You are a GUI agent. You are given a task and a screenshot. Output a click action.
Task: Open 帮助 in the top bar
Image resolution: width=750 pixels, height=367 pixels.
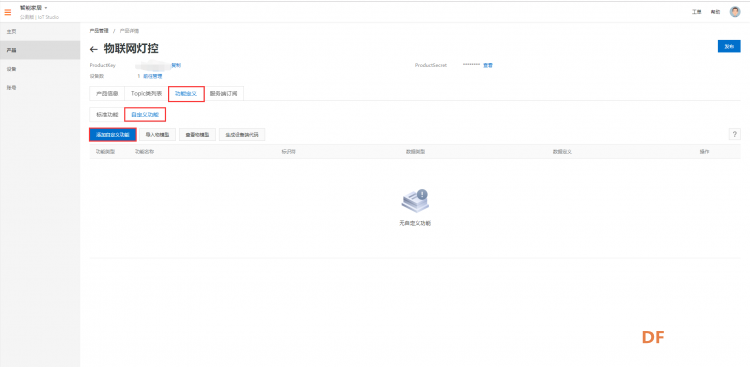[x=715, y=12]
